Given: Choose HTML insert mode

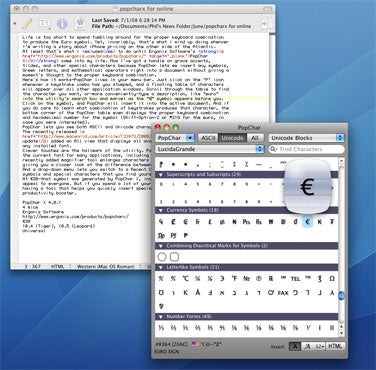Looking at the screenshot, I should click(335, 346).
